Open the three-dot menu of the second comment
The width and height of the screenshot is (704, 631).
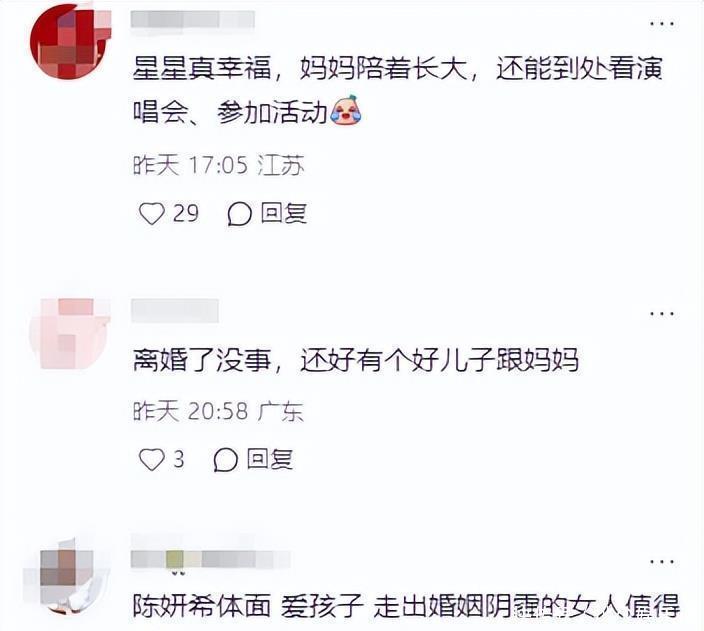point(662,313)
